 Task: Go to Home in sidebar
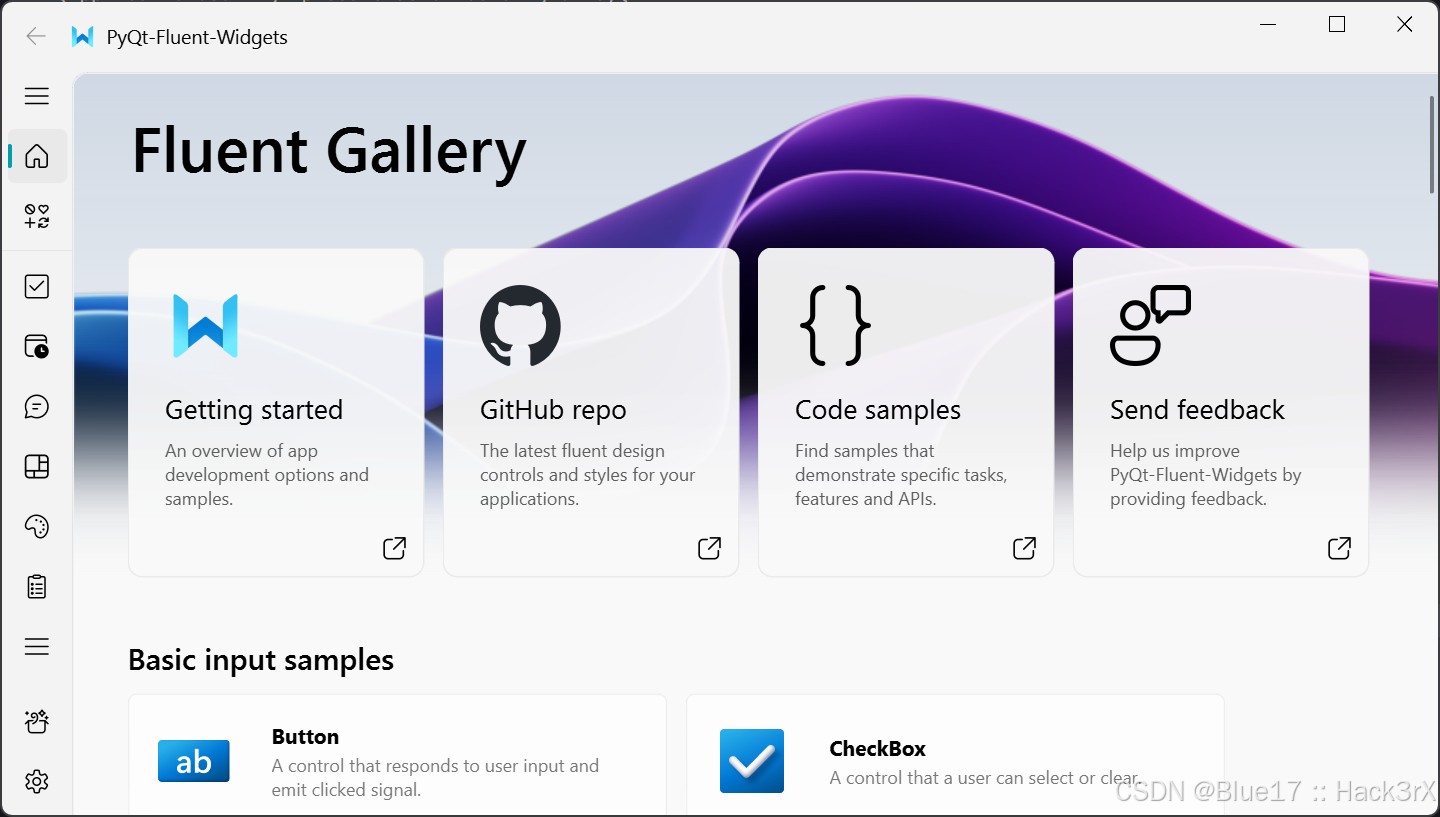point(37,156)
